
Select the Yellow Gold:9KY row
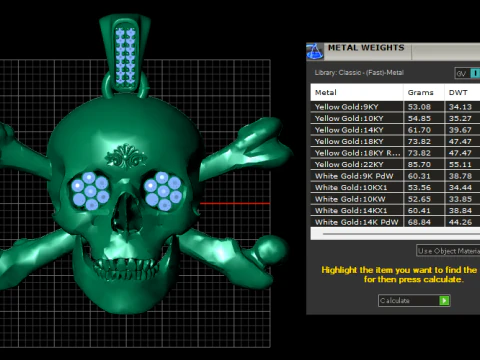point(395,107)
